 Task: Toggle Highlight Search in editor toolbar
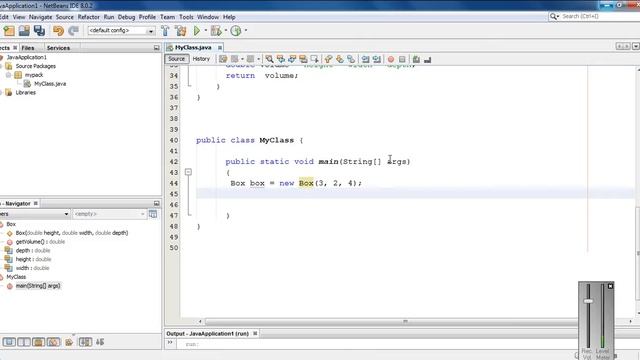[303, 59]
